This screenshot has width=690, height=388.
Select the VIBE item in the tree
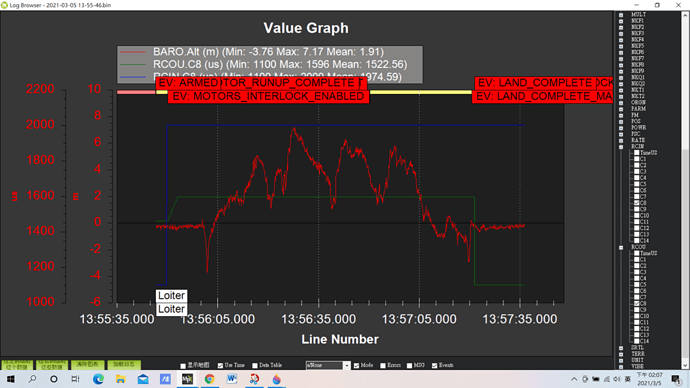tap(637, 366)
